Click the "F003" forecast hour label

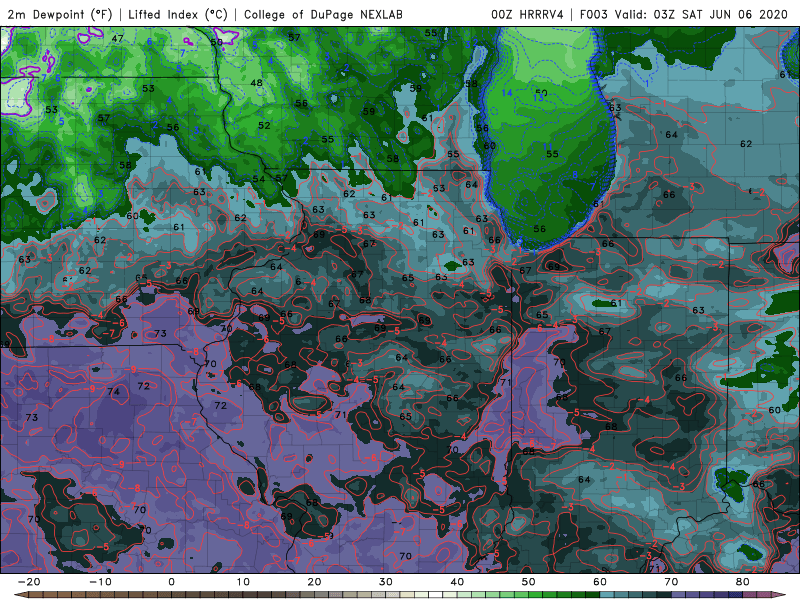point(593,14)
